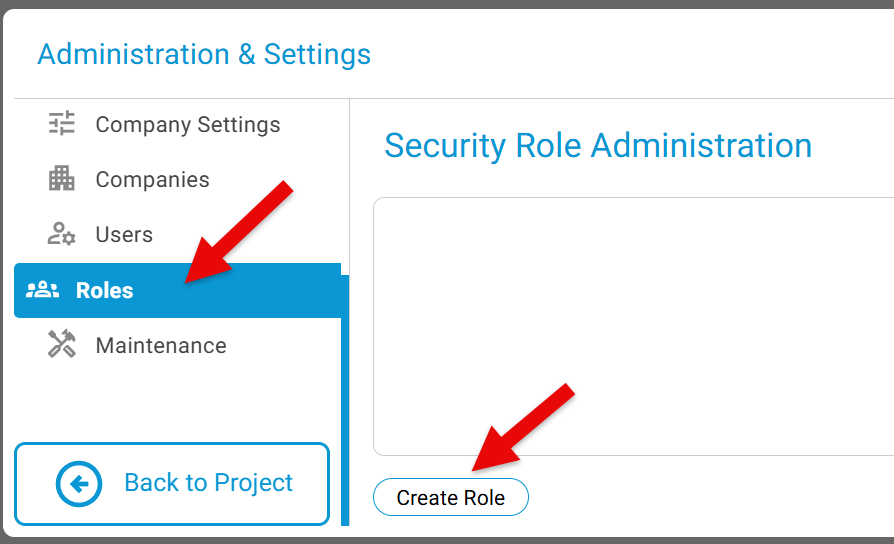Select the highlighted Roles menu item

click(x=105, y=291)
